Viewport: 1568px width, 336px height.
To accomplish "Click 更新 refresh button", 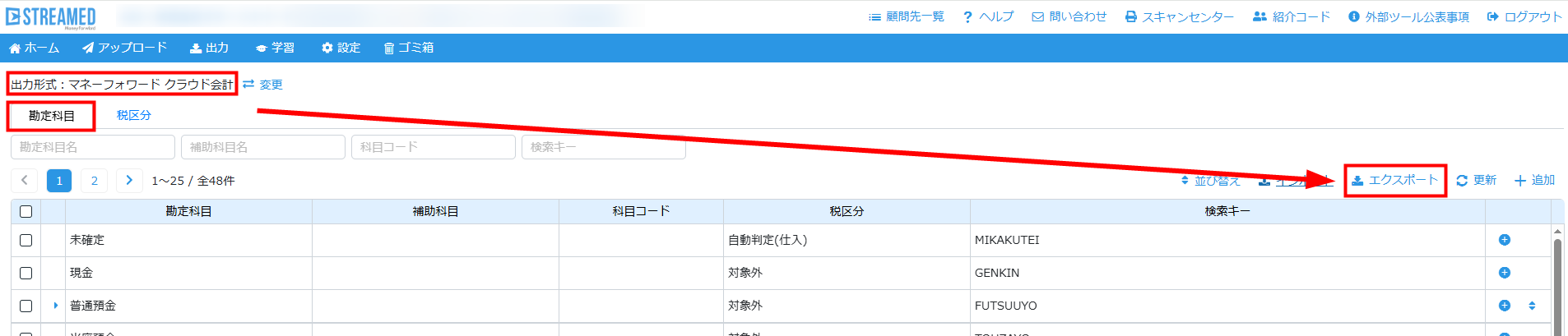I will (x=1476, y=180).
